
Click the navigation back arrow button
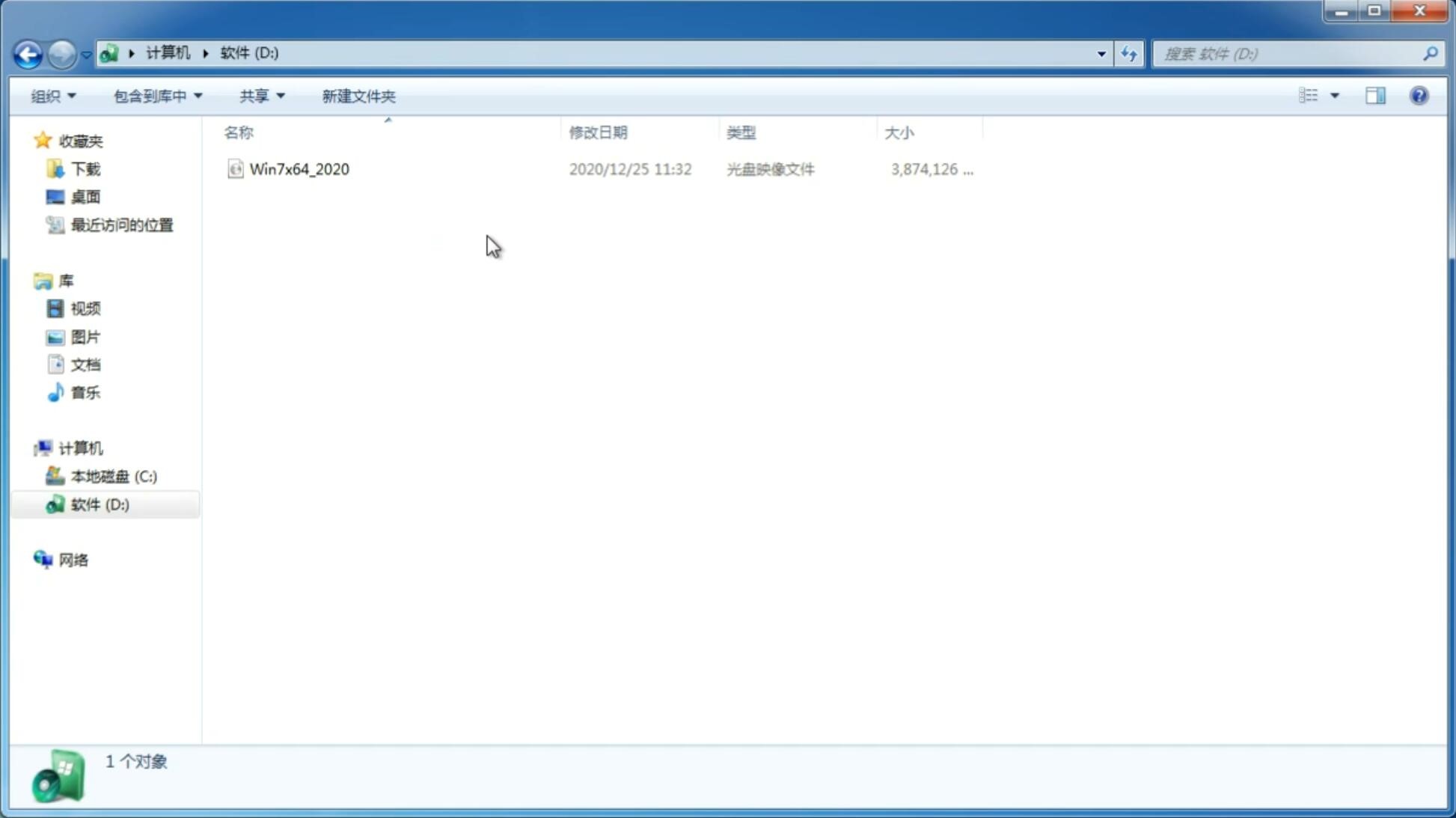[27, 53]
